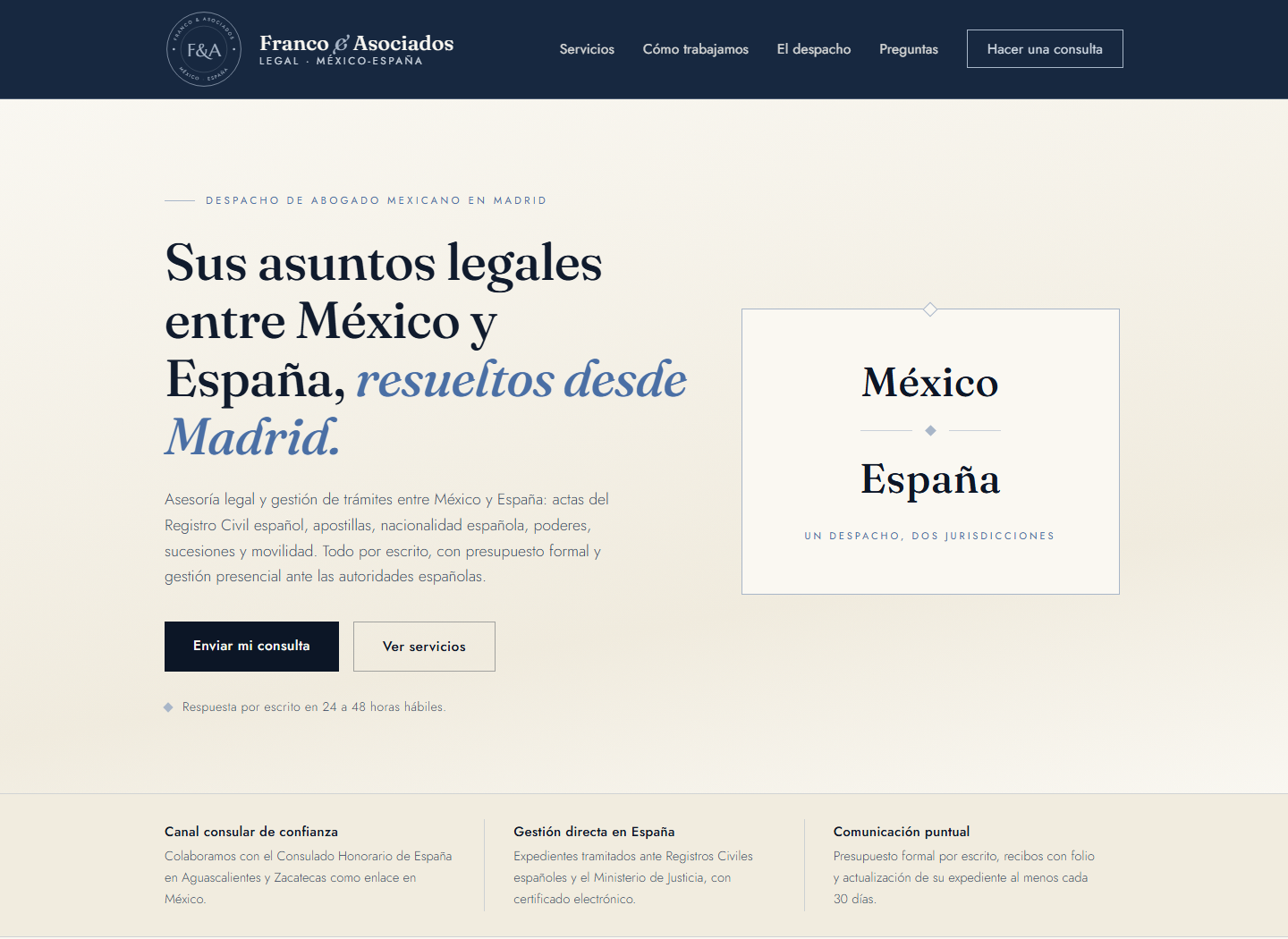The image size is (1288, 939).
Task: Click the México heading in card
Action: point(930,383)
